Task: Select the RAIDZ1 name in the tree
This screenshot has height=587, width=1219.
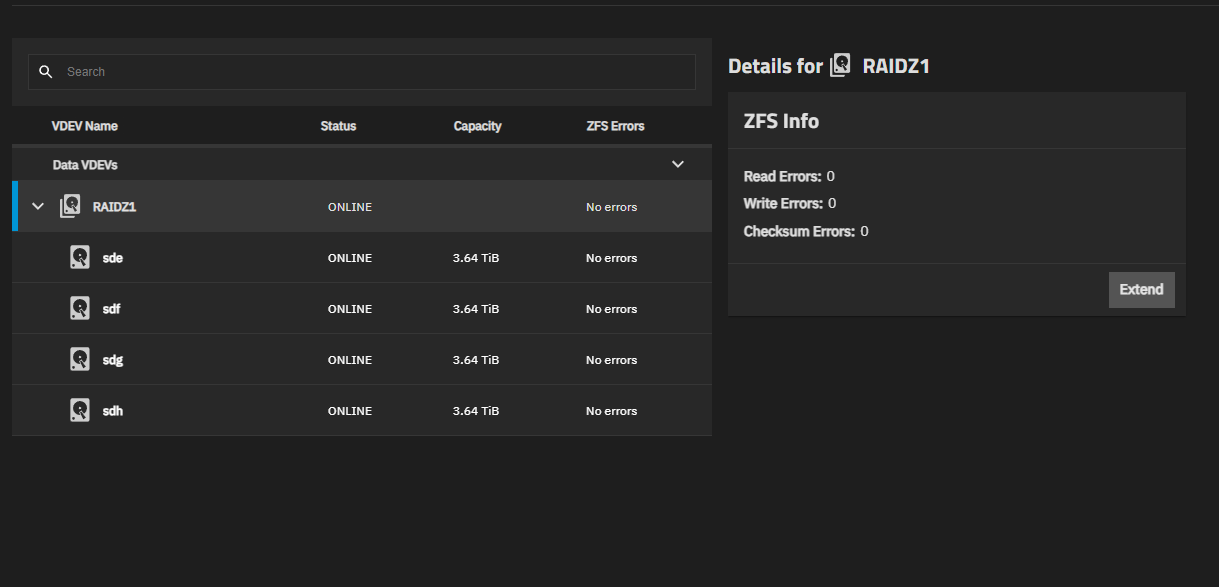Action: [114, 207]
